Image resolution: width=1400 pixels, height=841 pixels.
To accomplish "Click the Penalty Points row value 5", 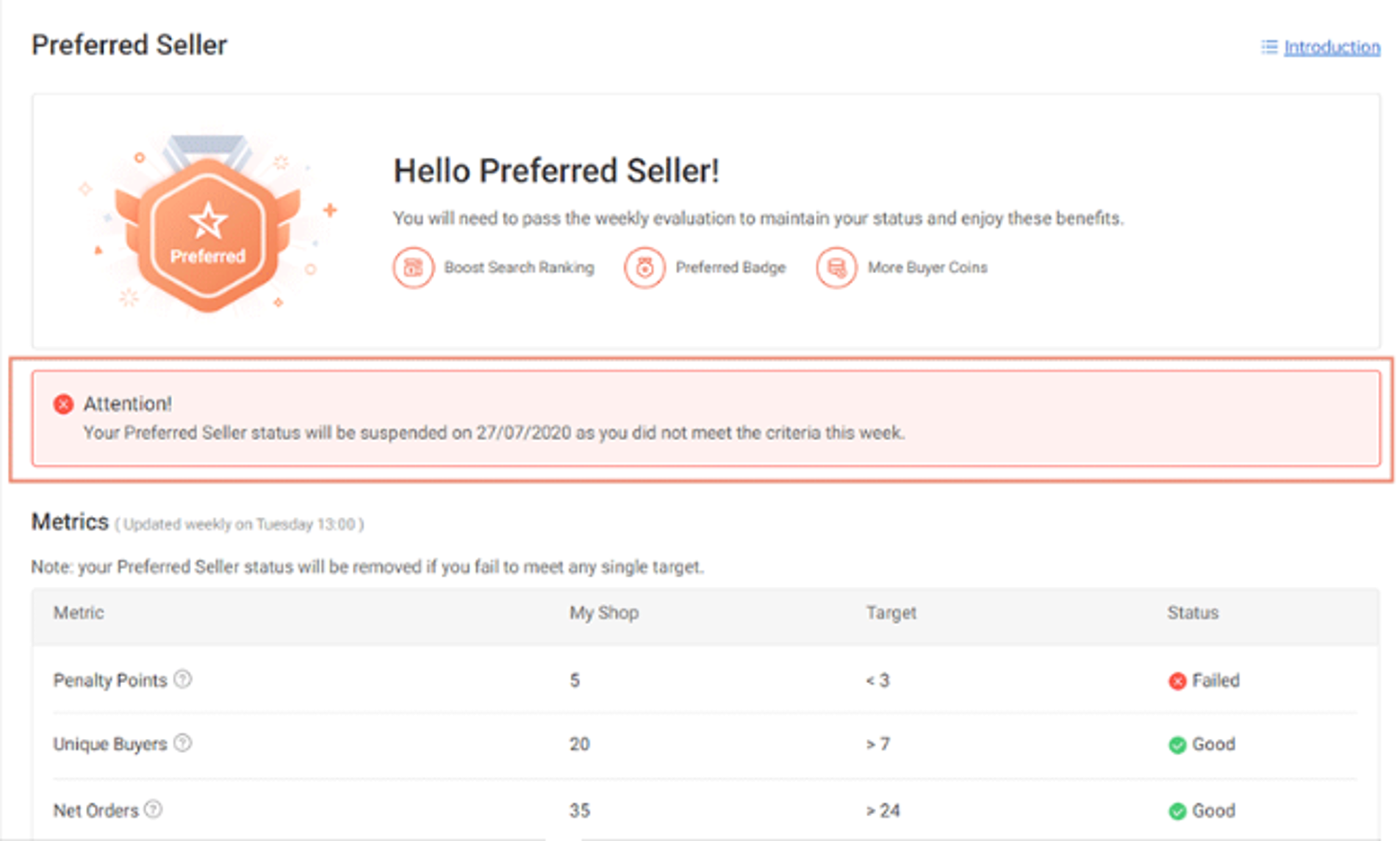I will [575, 680].
